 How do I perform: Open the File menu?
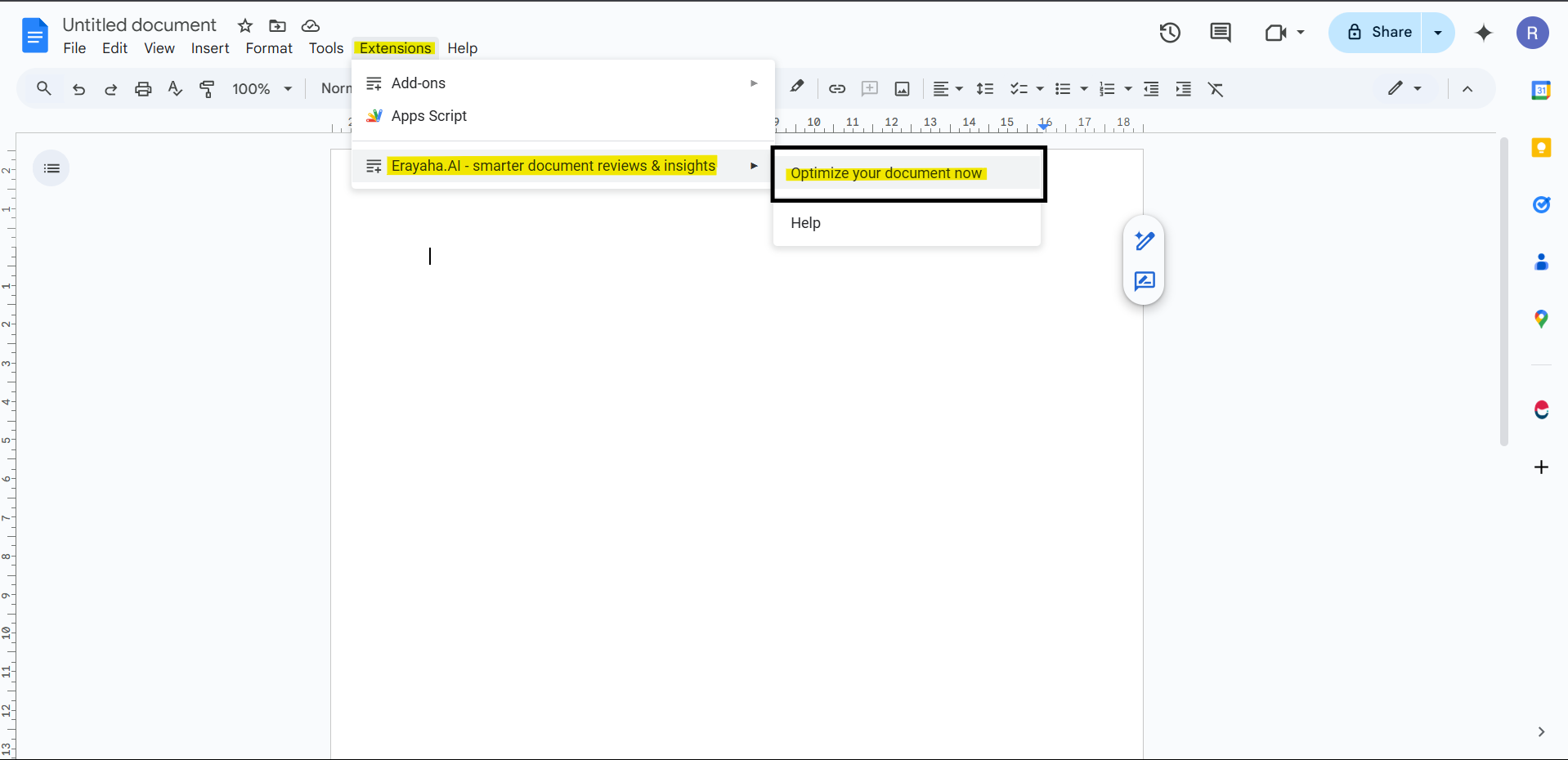(x=74, y=48)
